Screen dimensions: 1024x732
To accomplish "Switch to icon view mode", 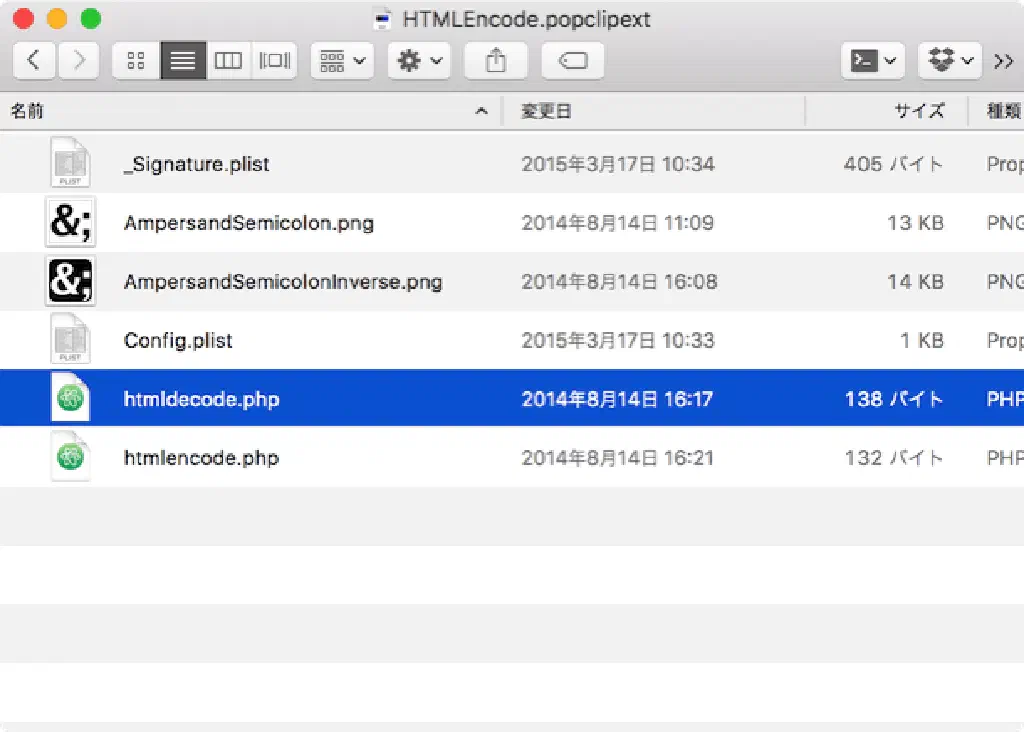I will point(136,61).
